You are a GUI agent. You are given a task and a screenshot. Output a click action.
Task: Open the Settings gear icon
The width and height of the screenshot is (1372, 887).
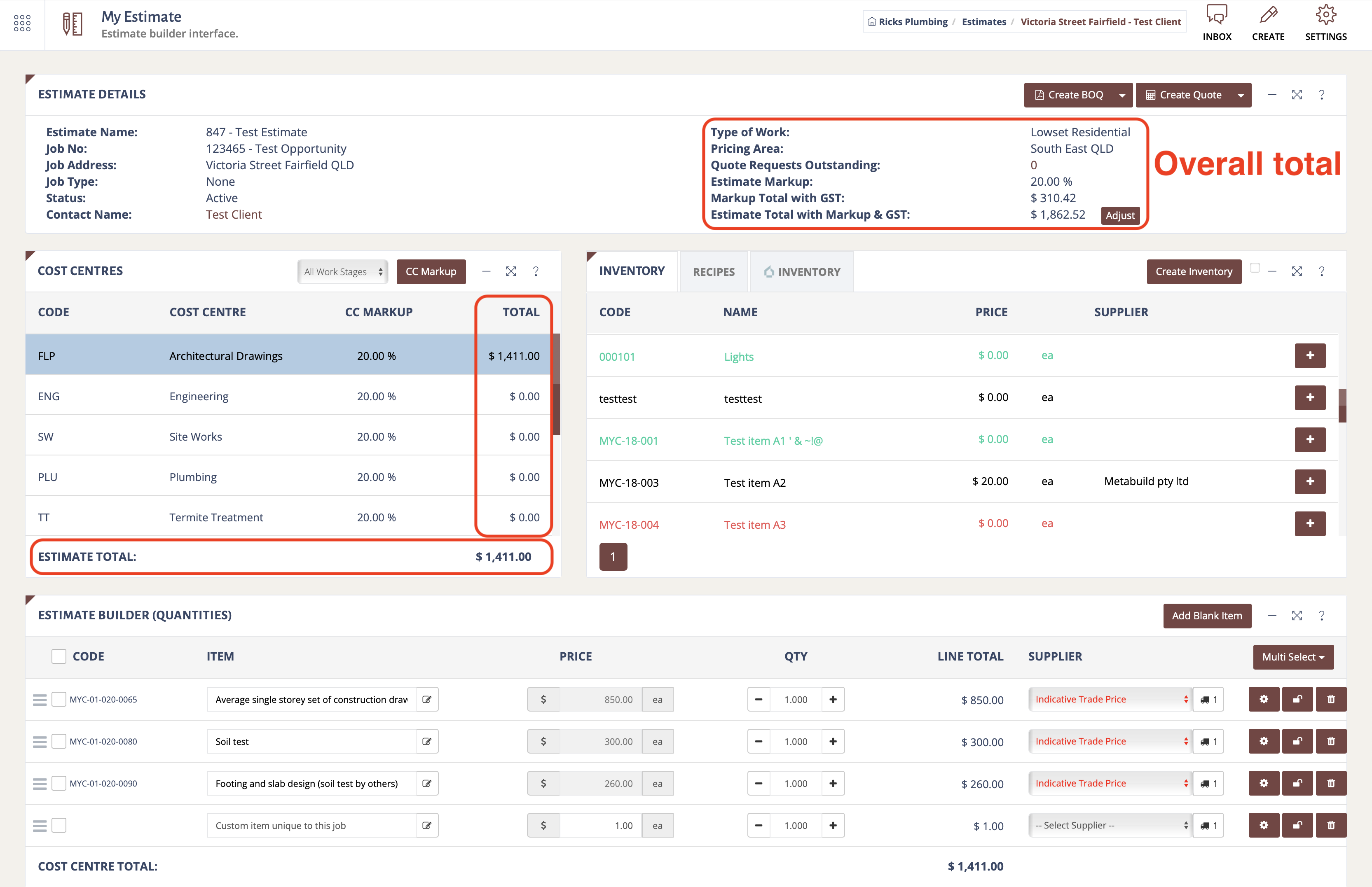[x=1325, y=15]
